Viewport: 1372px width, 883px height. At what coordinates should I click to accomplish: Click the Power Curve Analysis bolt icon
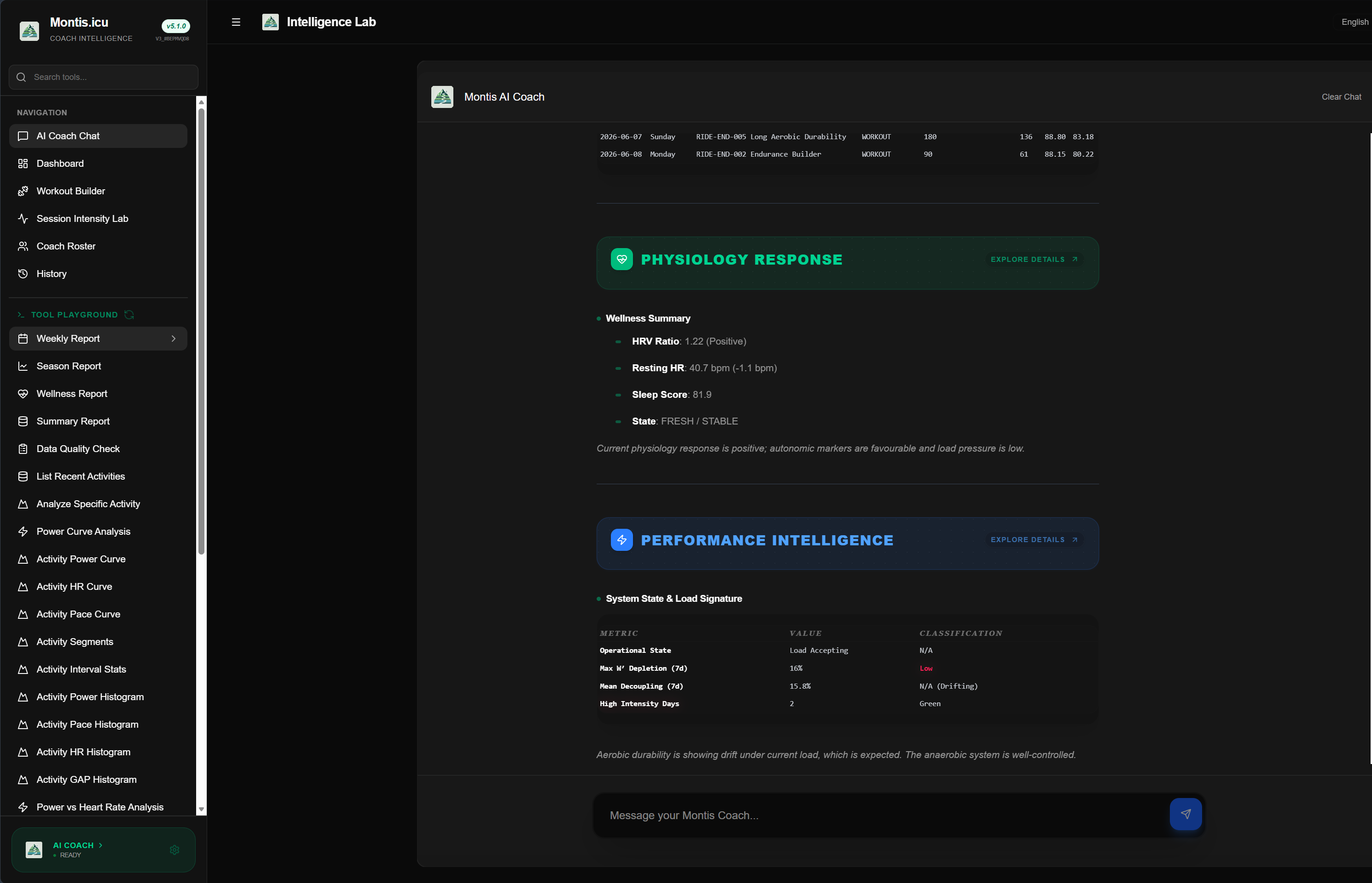(x=23, y=532)
